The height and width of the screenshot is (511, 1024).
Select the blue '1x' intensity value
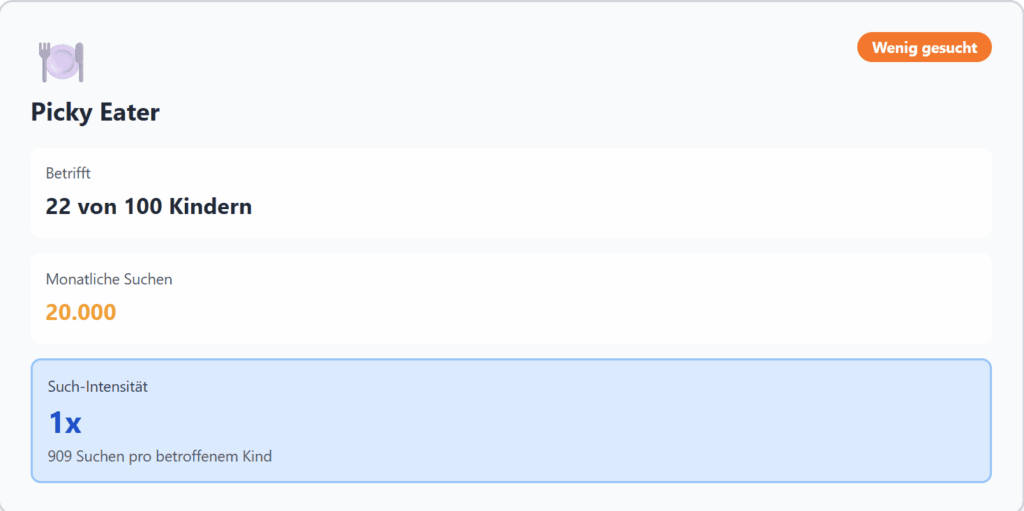point(65,423)
